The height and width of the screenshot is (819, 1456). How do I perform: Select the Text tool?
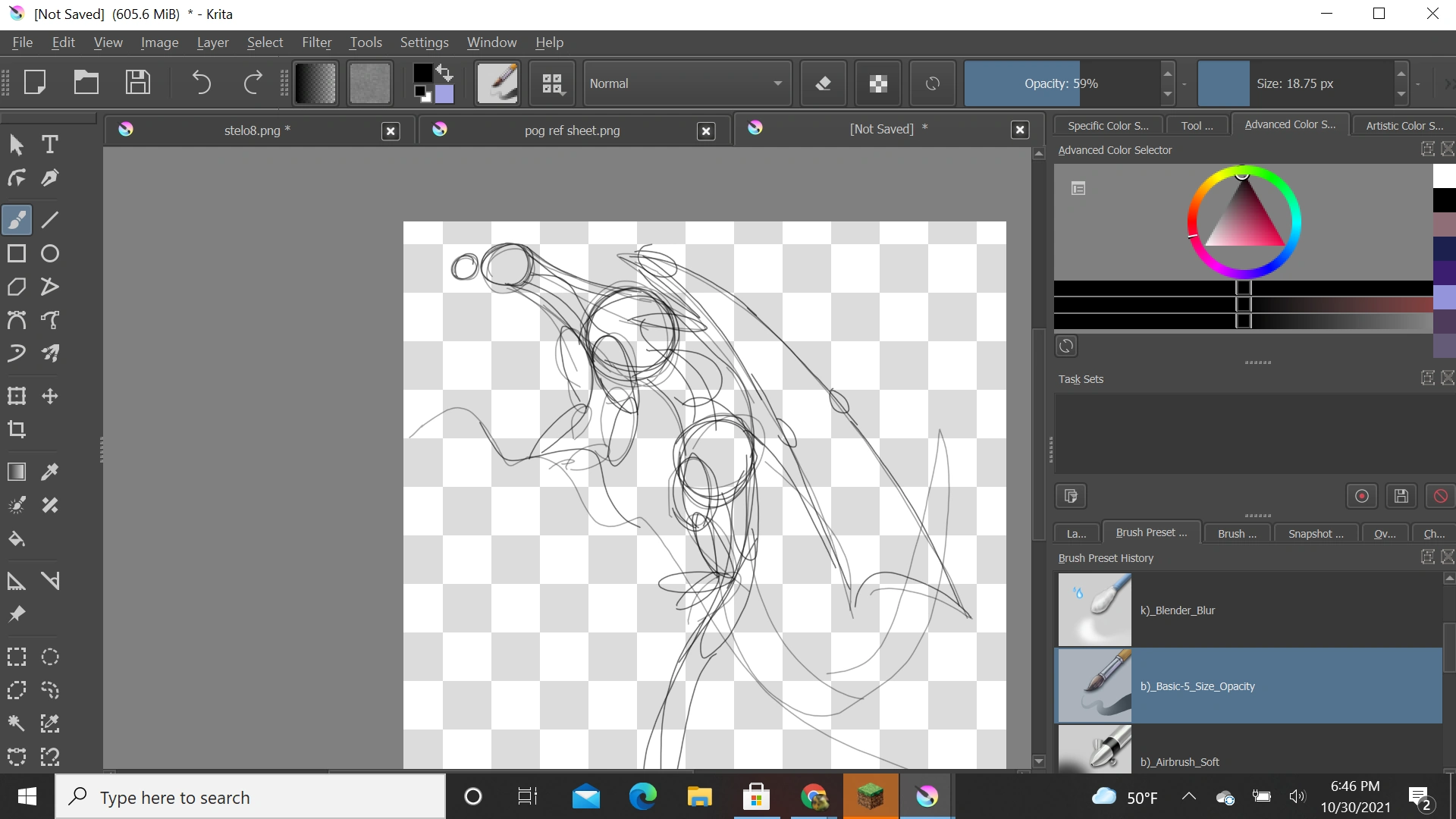pos(50,144)
